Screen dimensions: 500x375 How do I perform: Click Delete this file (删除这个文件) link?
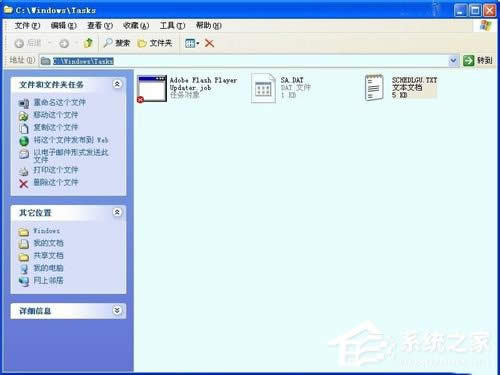tap(56, 182)
